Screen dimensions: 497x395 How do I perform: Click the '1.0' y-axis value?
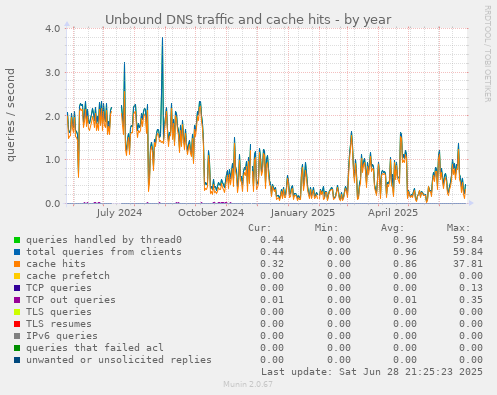coord(53,160)
